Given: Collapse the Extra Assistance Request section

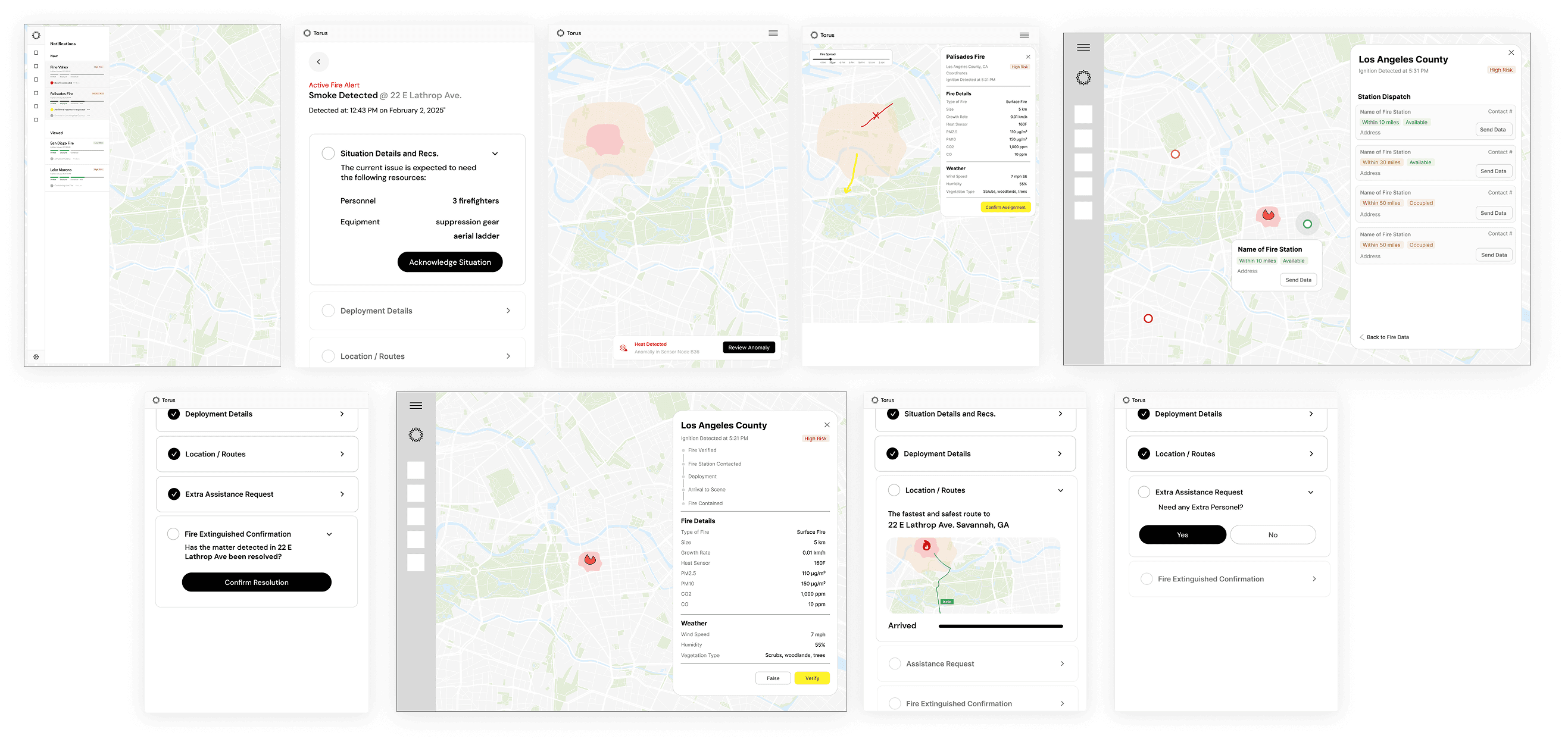Looking at the screenshot, I should point(1310,492).
